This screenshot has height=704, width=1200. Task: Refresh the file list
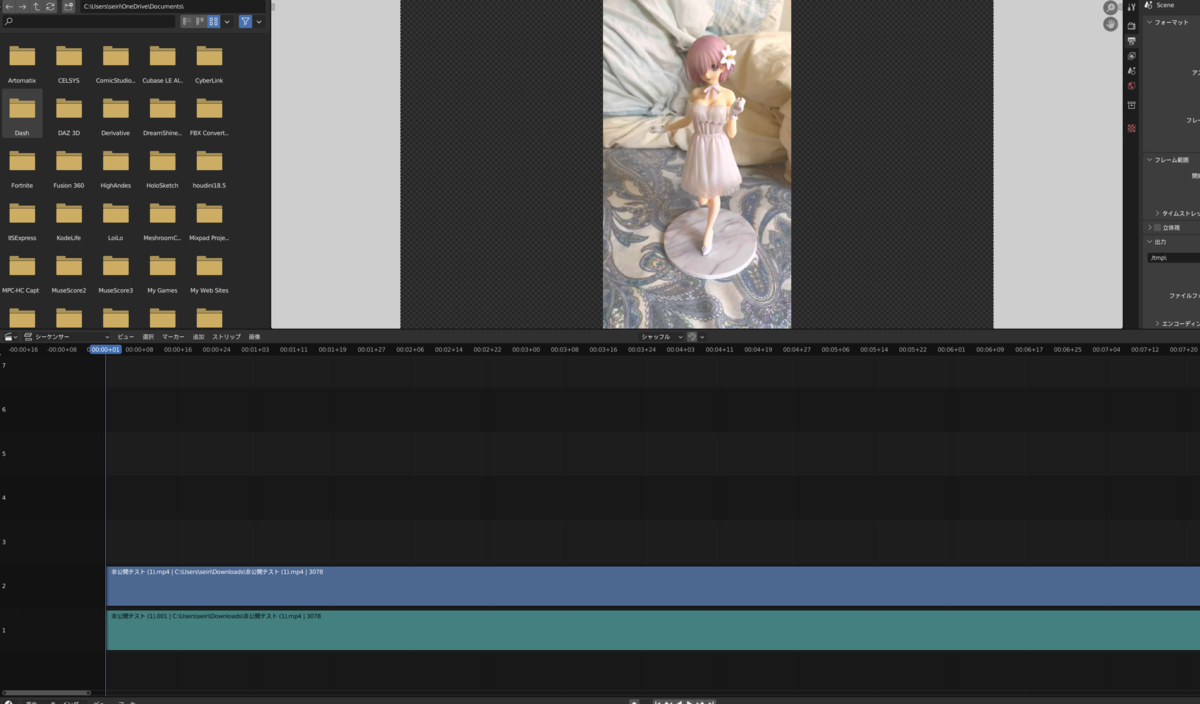click(x=50, y=6)
